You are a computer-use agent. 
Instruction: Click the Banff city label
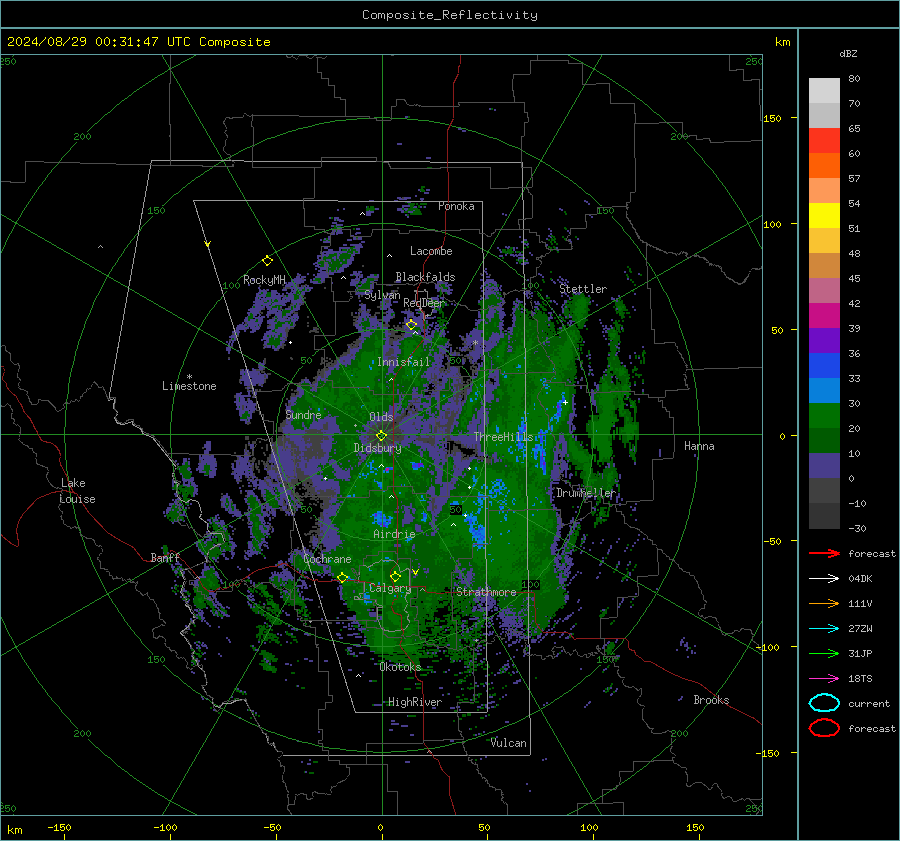pyautogui.click(x=165, y=557)
